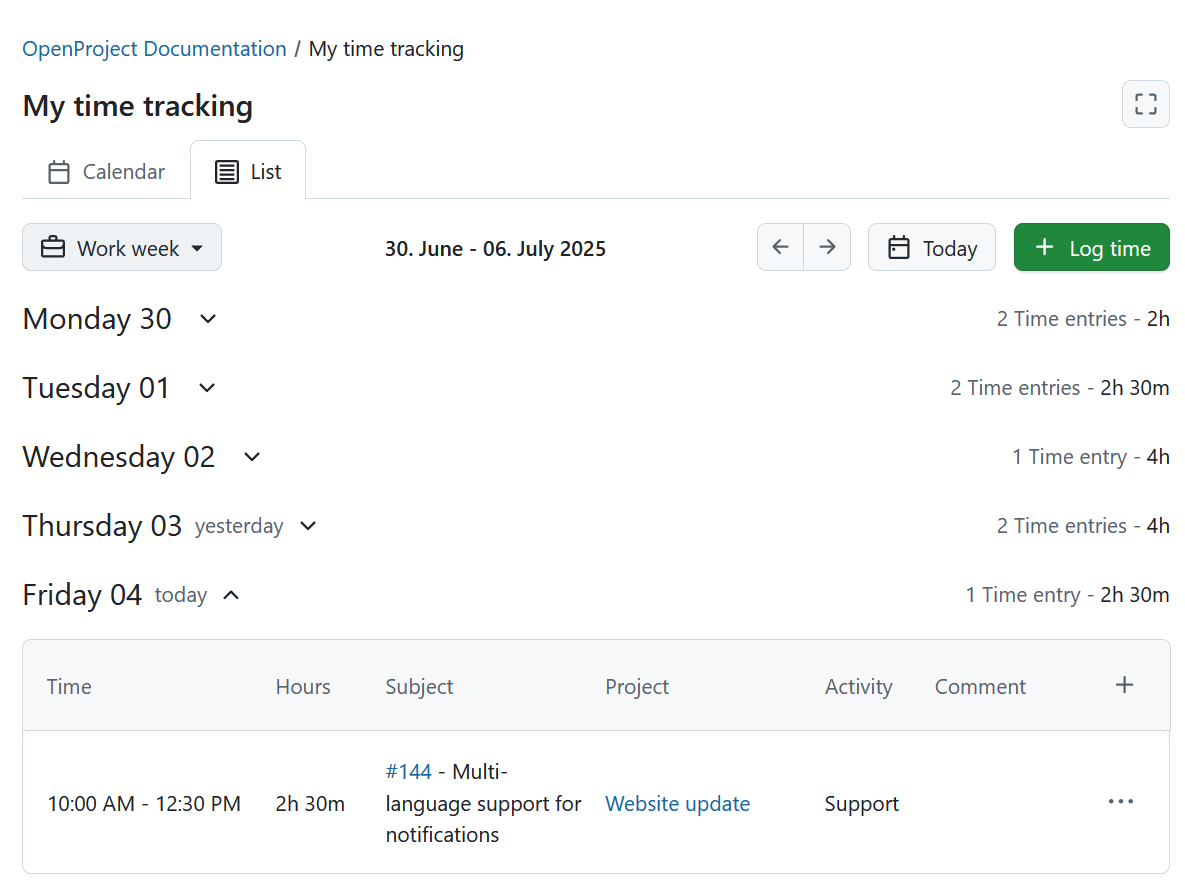Screen dimensions: 1185x886
Task: Click the Today button
Action: coord(932,247)
